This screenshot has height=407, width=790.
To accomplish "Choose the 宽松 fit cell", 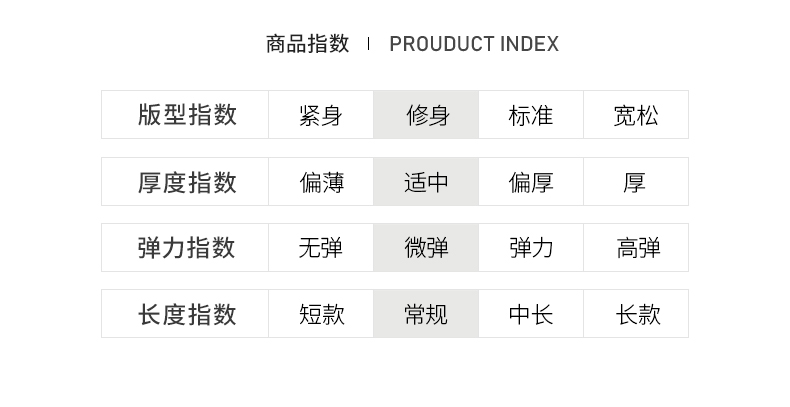I will [x=636, y=115].
